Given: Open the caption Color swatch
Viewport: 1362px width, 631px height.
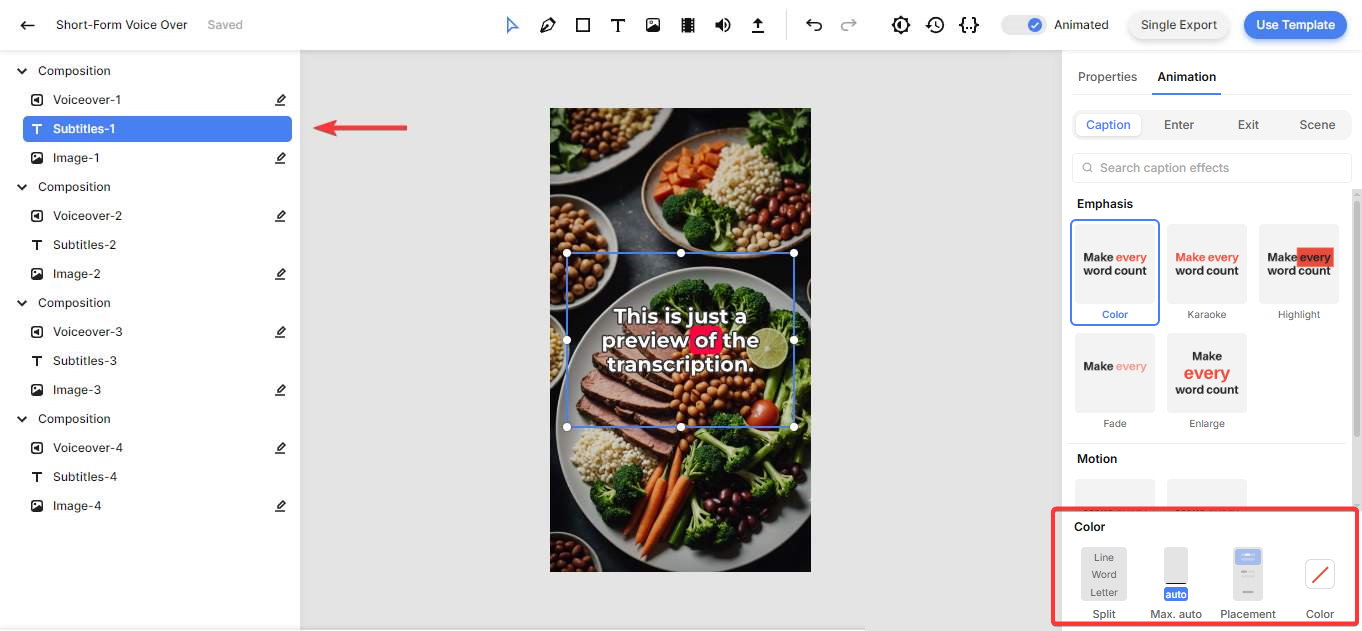Looking at the screenshot, I should [1320, 574].
